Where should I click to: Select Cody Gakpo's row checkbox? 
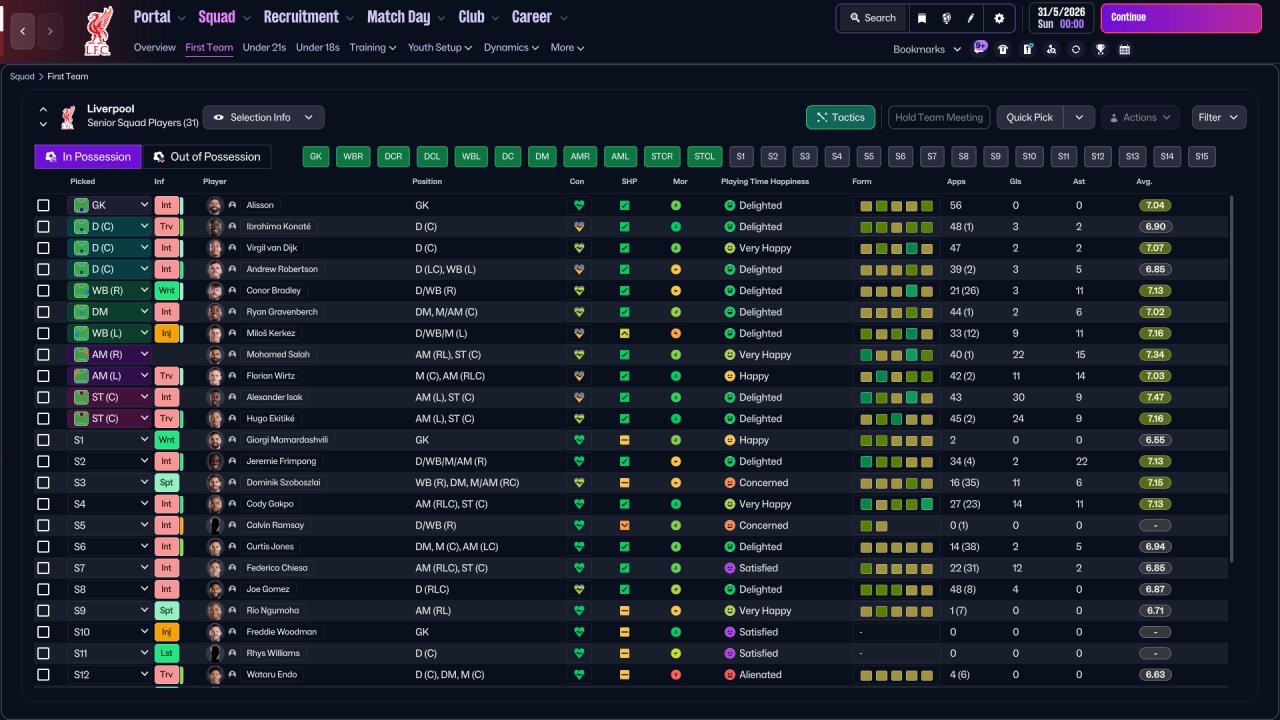43,504
